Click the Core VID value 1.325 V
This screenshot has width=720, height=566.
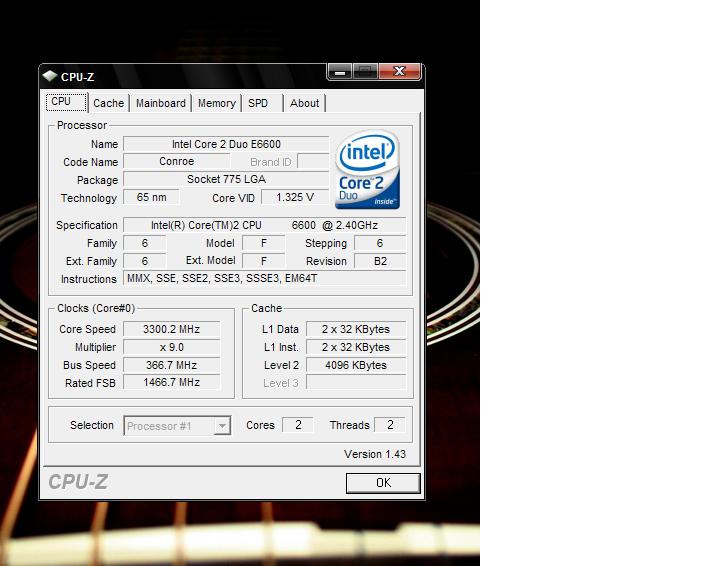(295, 197)
